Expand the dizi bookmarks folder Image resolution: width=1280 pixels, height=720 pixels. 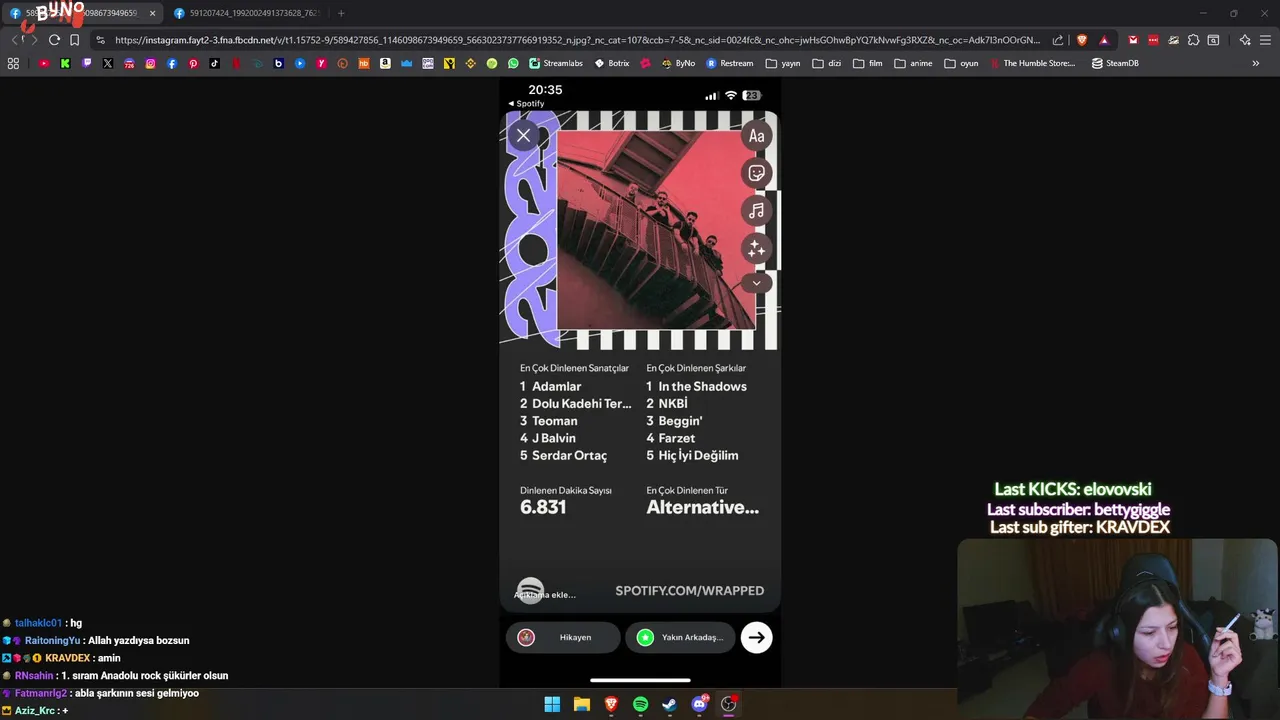(x=827, y=63)
